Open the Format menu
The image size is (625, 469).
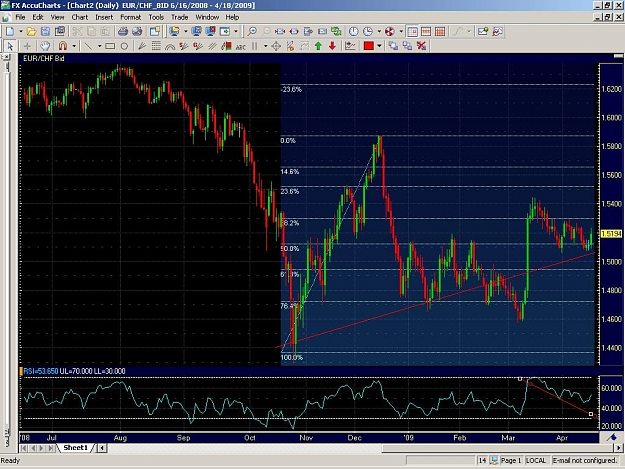click(x=131, y=17)
